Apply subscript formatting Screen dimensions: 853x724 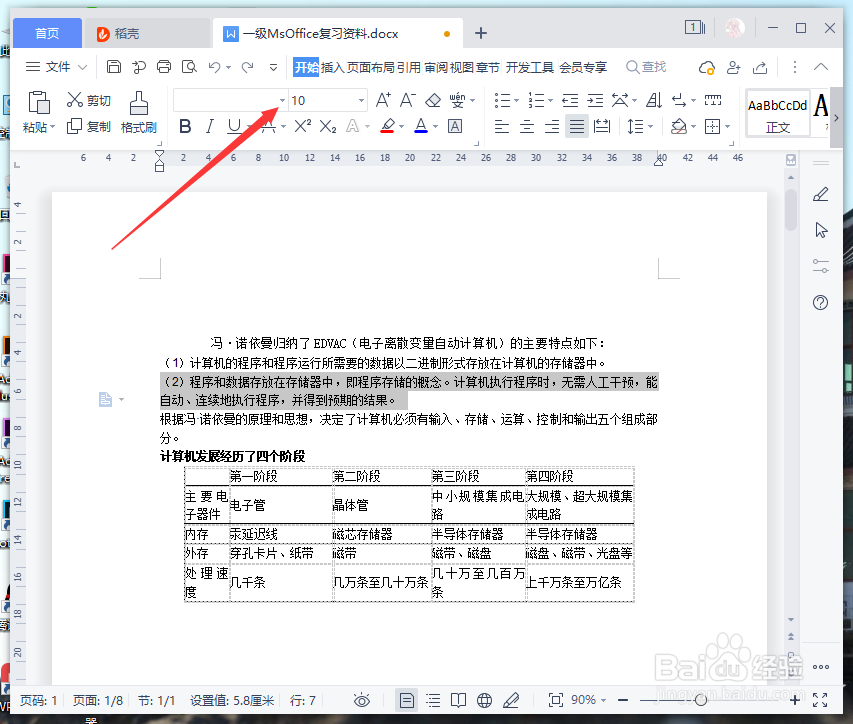coord(327,127)
